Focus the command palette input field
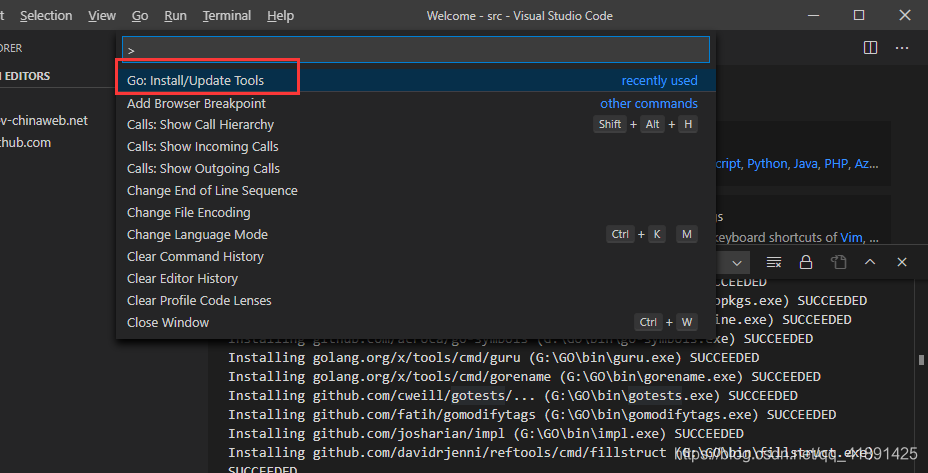 [x=415, y=50]
